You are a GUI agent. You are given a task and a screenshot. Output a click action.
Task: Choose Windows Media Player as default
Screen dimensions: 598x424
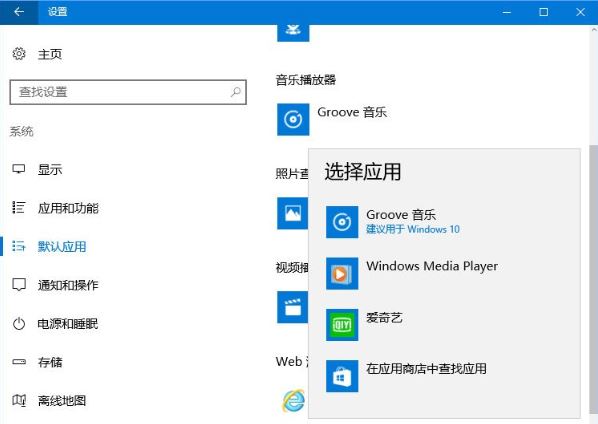point(432,266)
